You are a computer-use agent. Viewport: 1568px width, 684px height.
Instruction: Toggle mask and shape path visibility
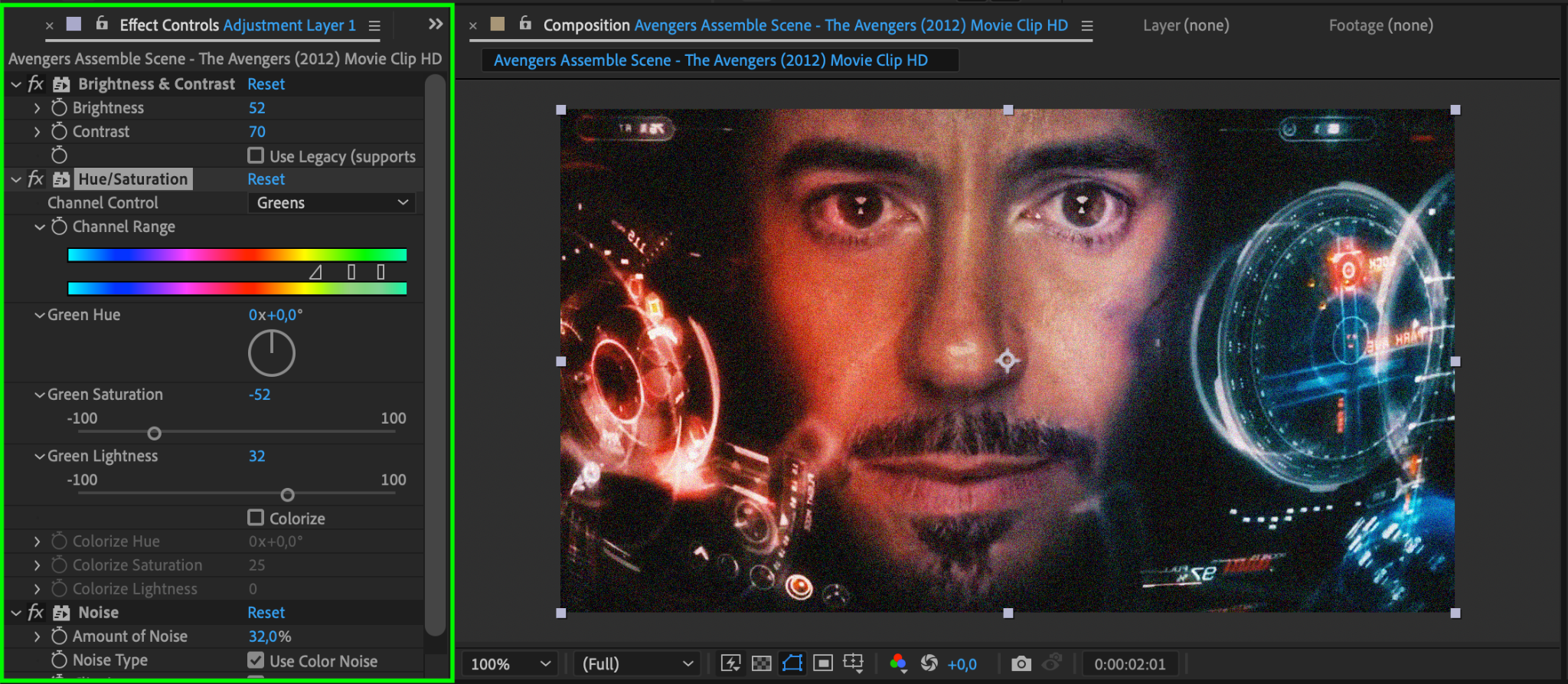pos(792,663)
